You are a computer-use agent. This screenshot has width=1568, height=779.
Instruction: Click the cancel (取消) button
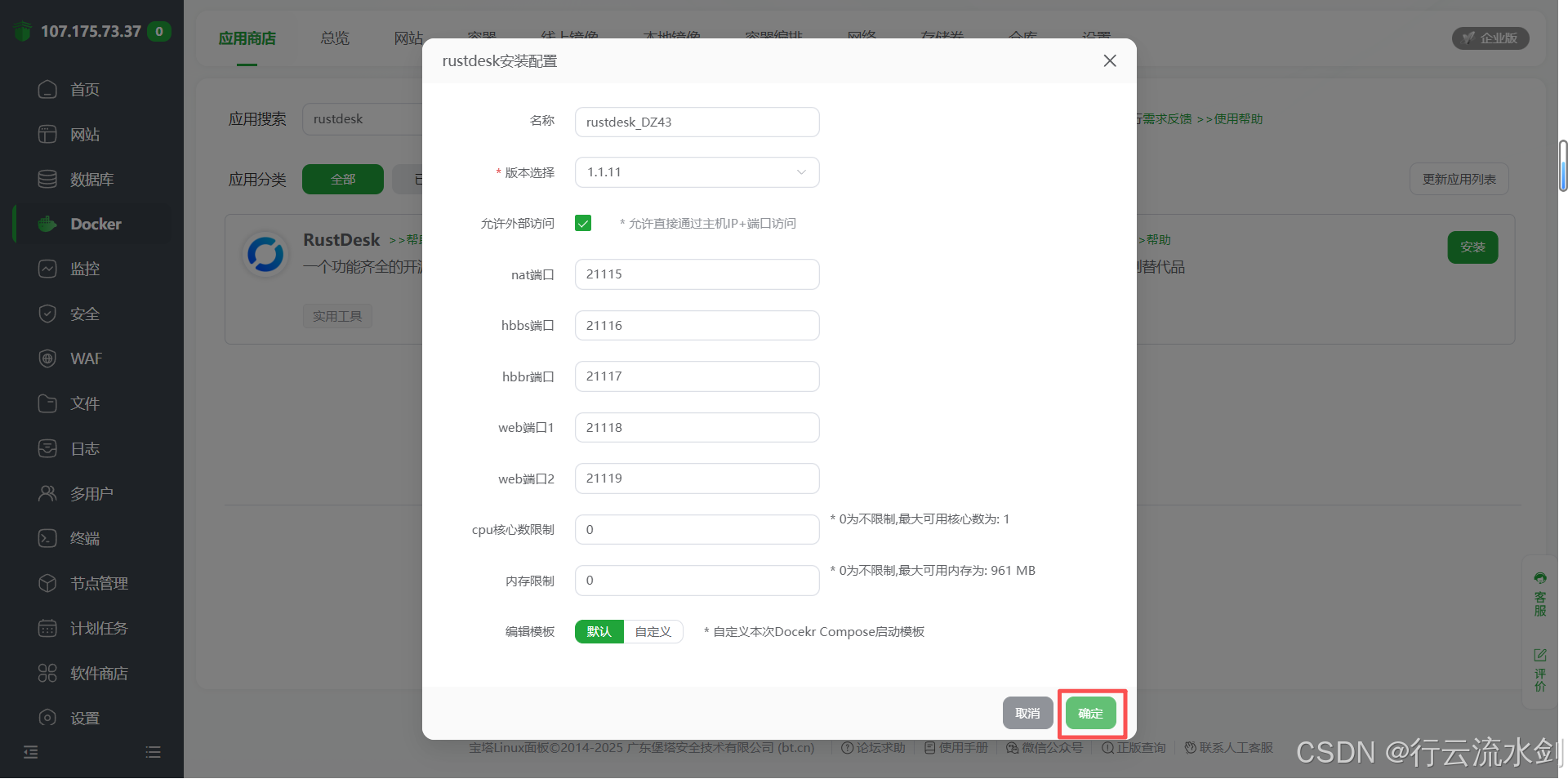[x=1028, y=714]
